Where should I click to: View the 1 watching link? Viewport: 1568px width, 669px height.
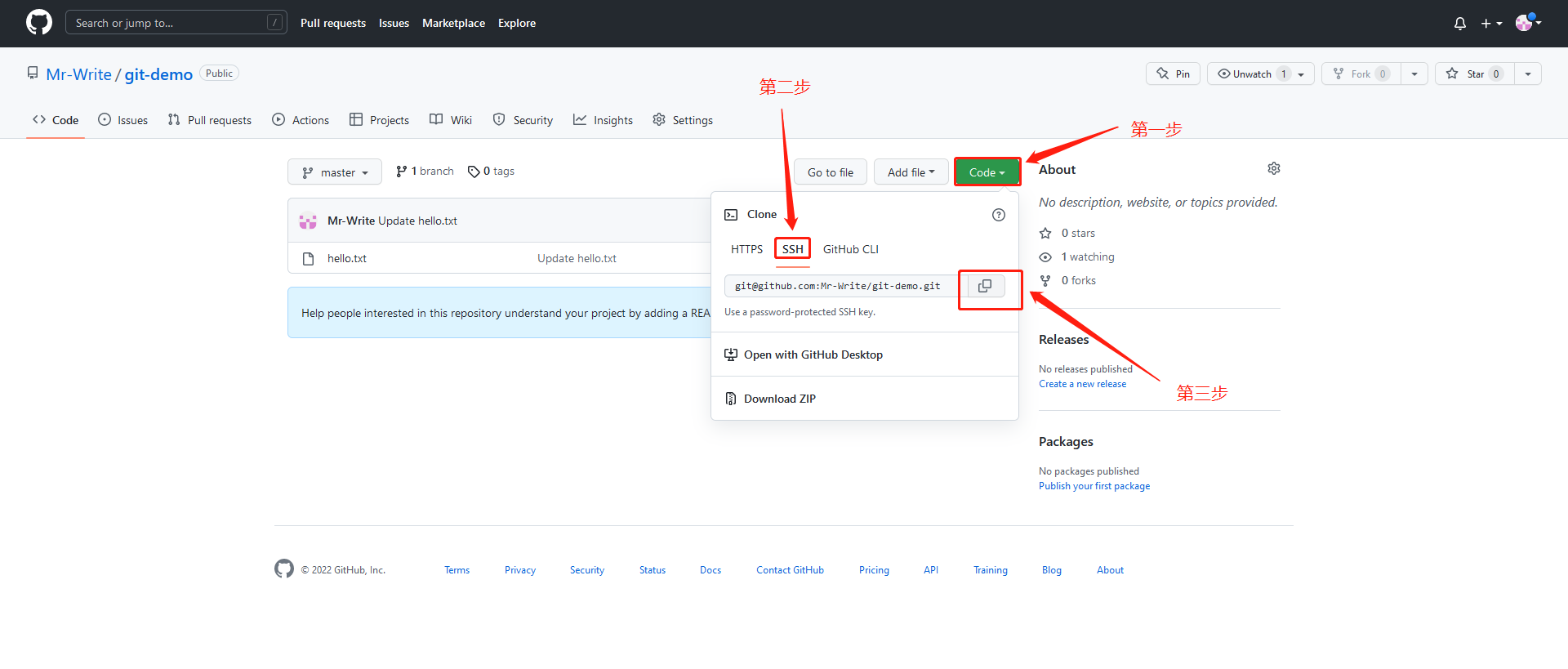point(1076,257)
